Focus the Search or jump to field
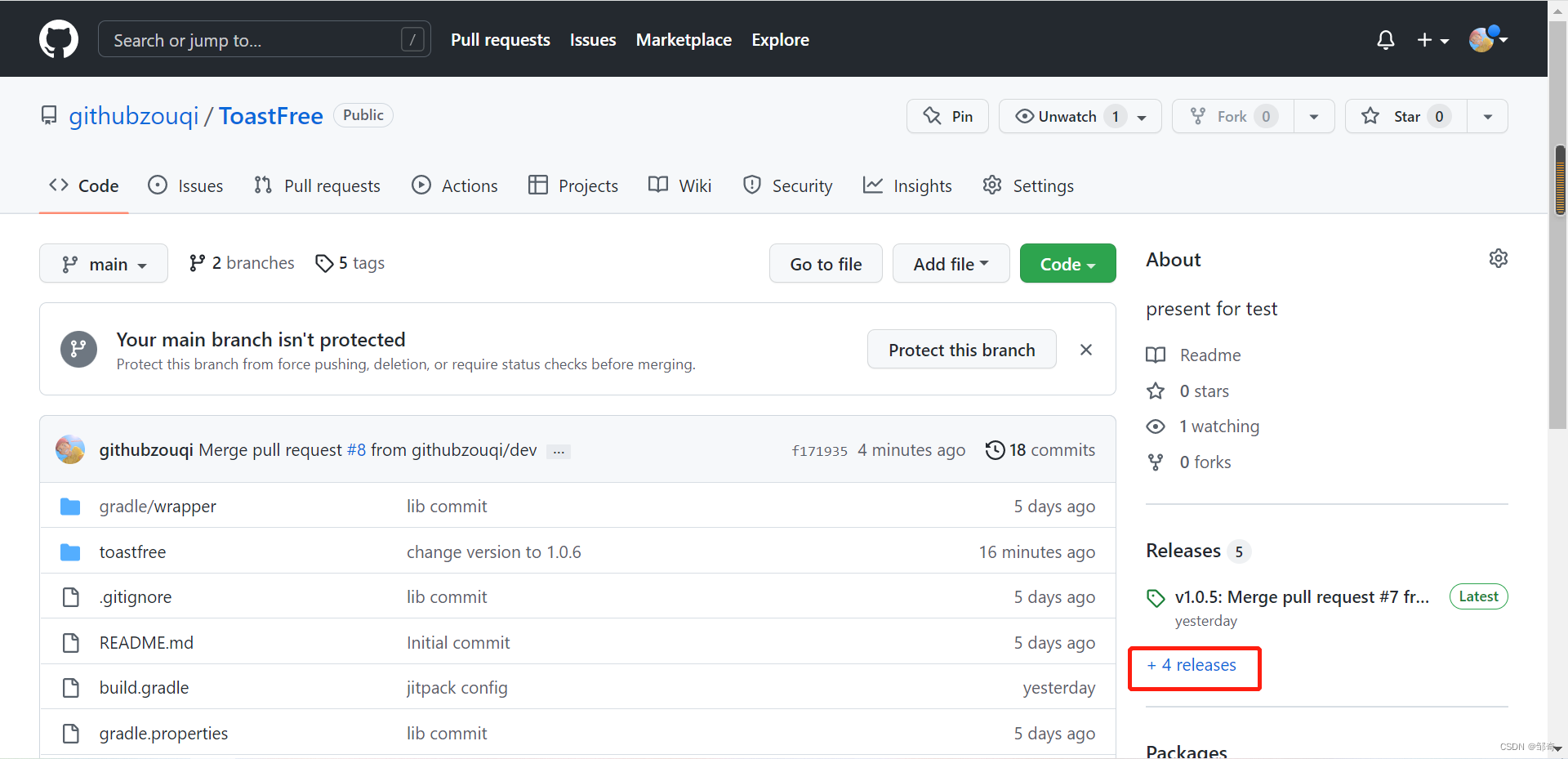The image size is (1568, 759). [264, 39]
